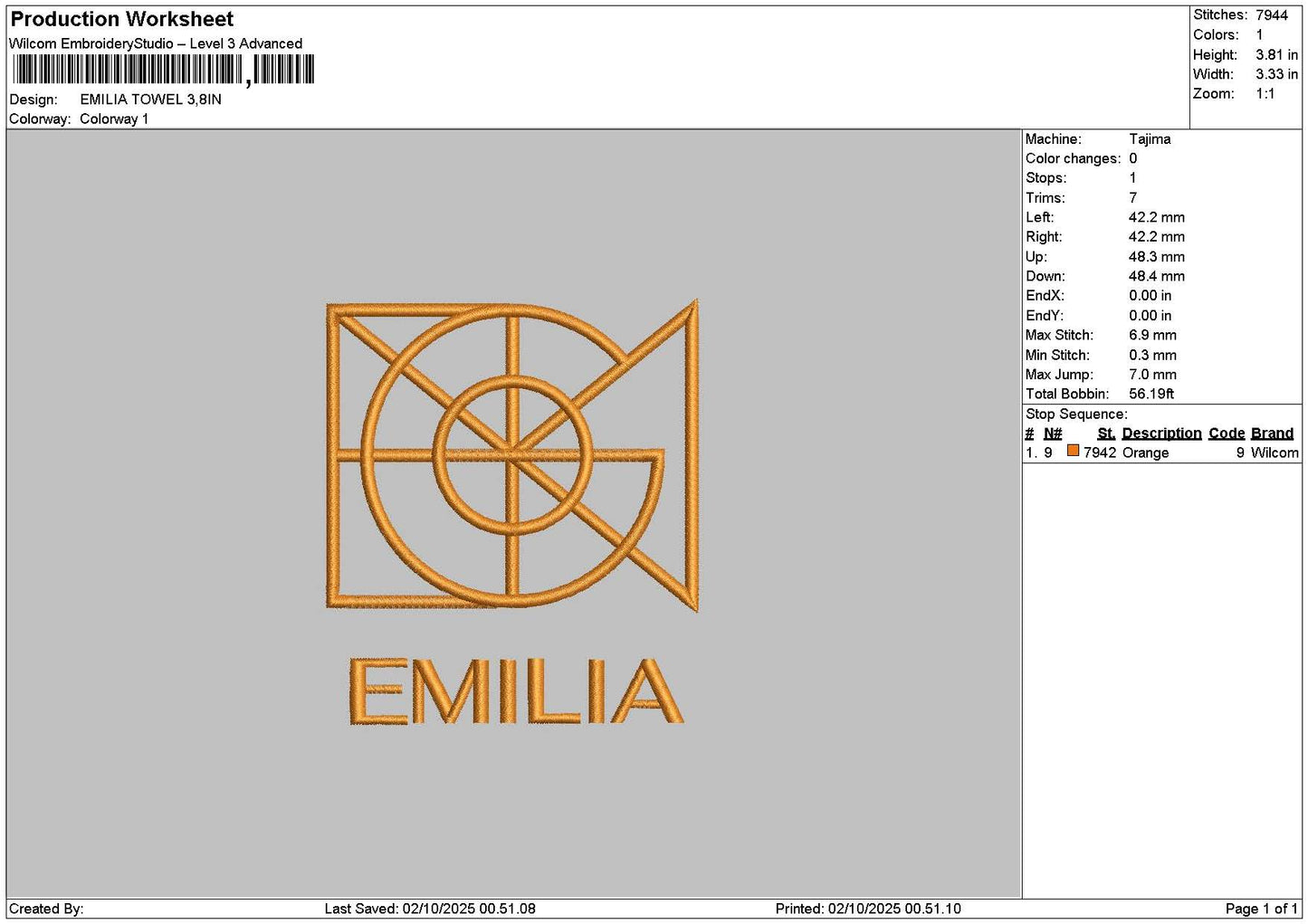Click the 'Created By:' footer label
Viewport: 1308px width, 924px height.
46,909
